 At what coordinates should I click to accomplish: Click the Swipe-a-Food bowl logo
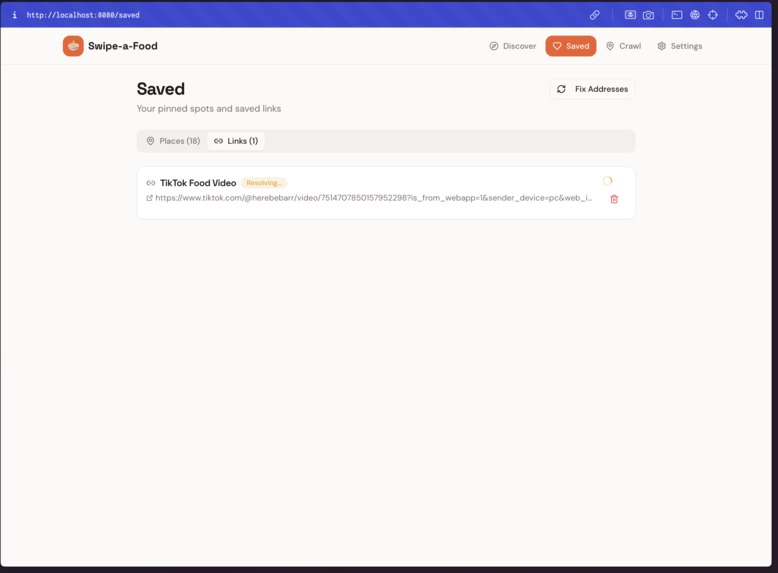pyautogui.click(x=73, y=46)
